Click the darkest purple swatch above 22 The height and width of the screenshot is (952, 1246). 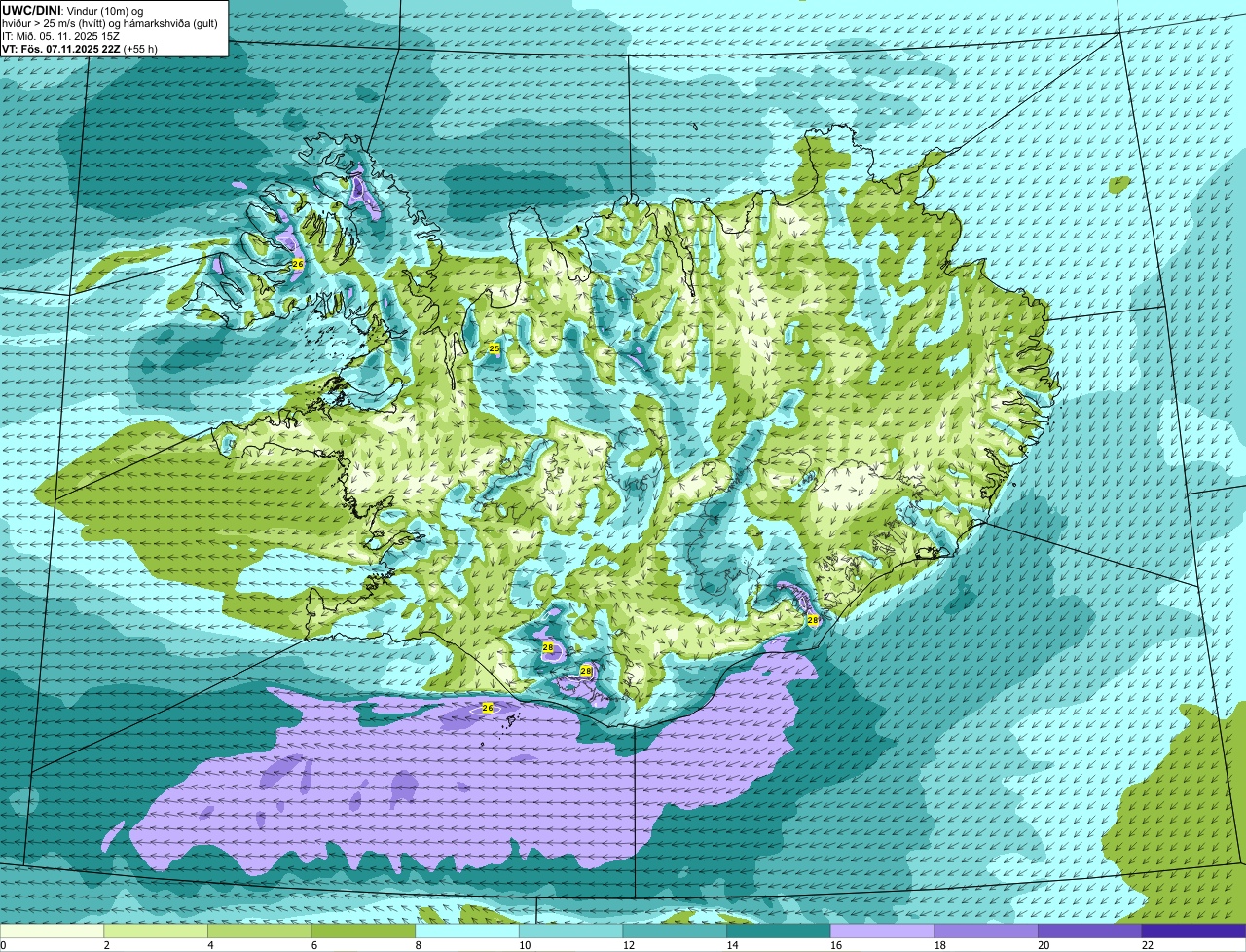[x=1193, y=932]
